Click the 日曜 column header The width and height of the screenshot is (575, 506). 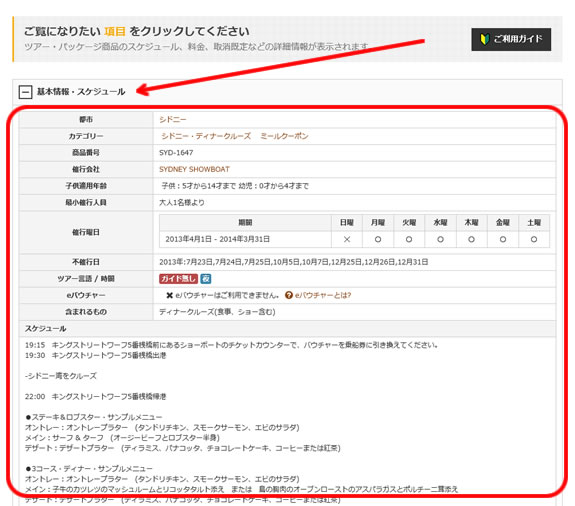pyautogui.click(x=347, y=223)
